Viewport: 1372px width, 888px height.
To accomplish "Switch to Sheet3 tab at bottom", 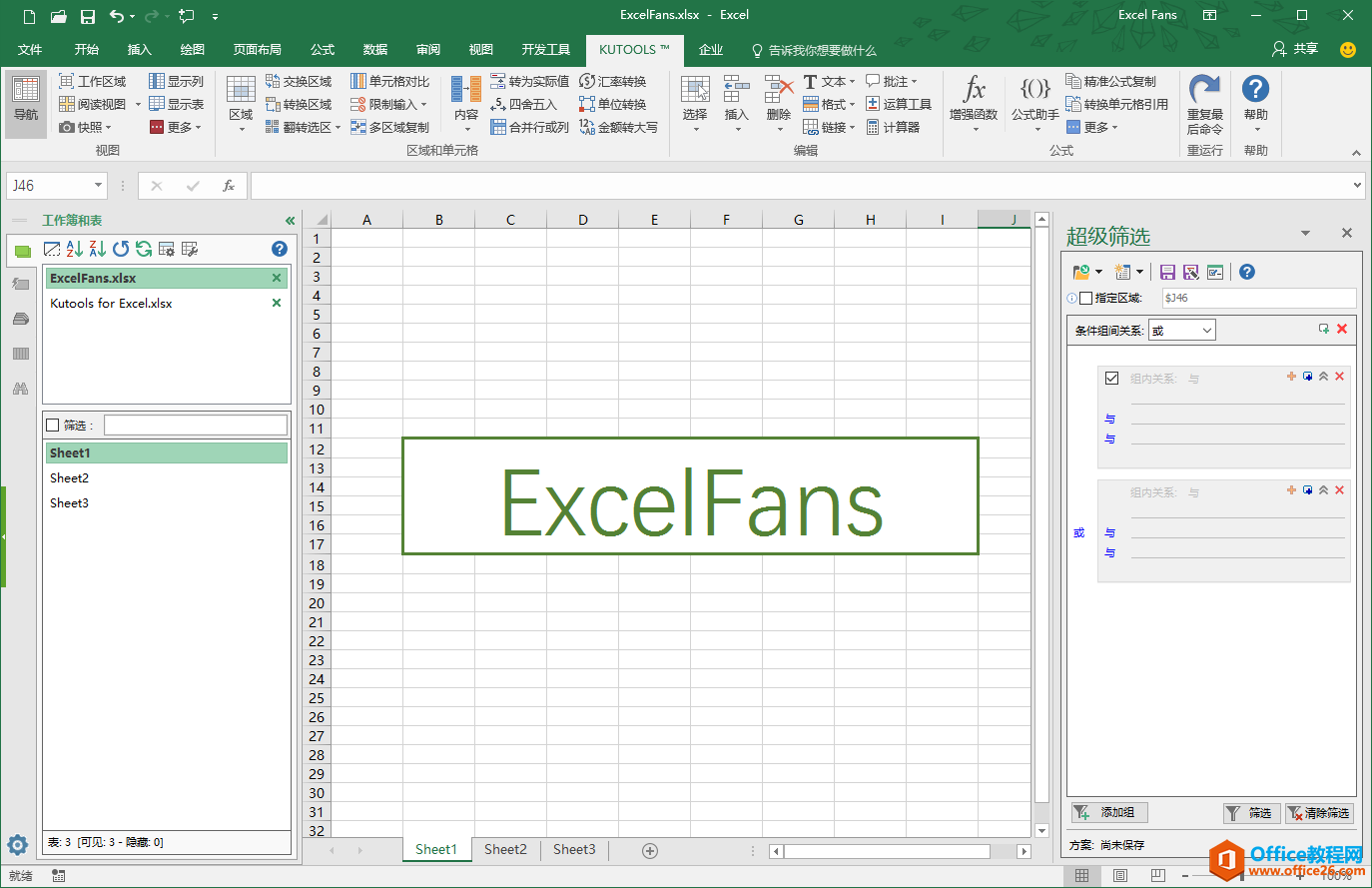I will coord(574,850).
